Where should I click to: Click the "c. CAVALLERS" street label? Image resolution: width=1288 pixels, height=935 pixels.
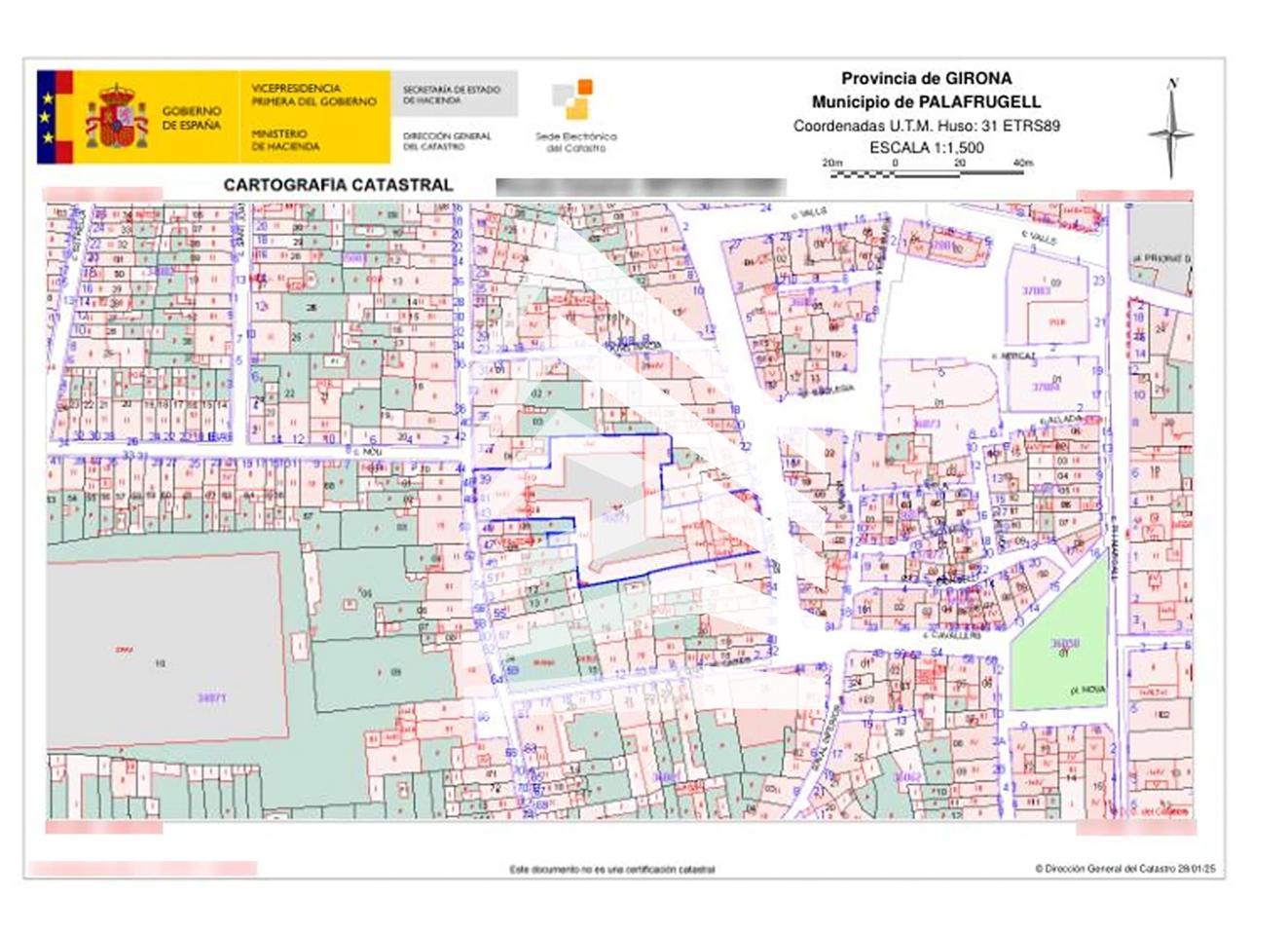954,635
